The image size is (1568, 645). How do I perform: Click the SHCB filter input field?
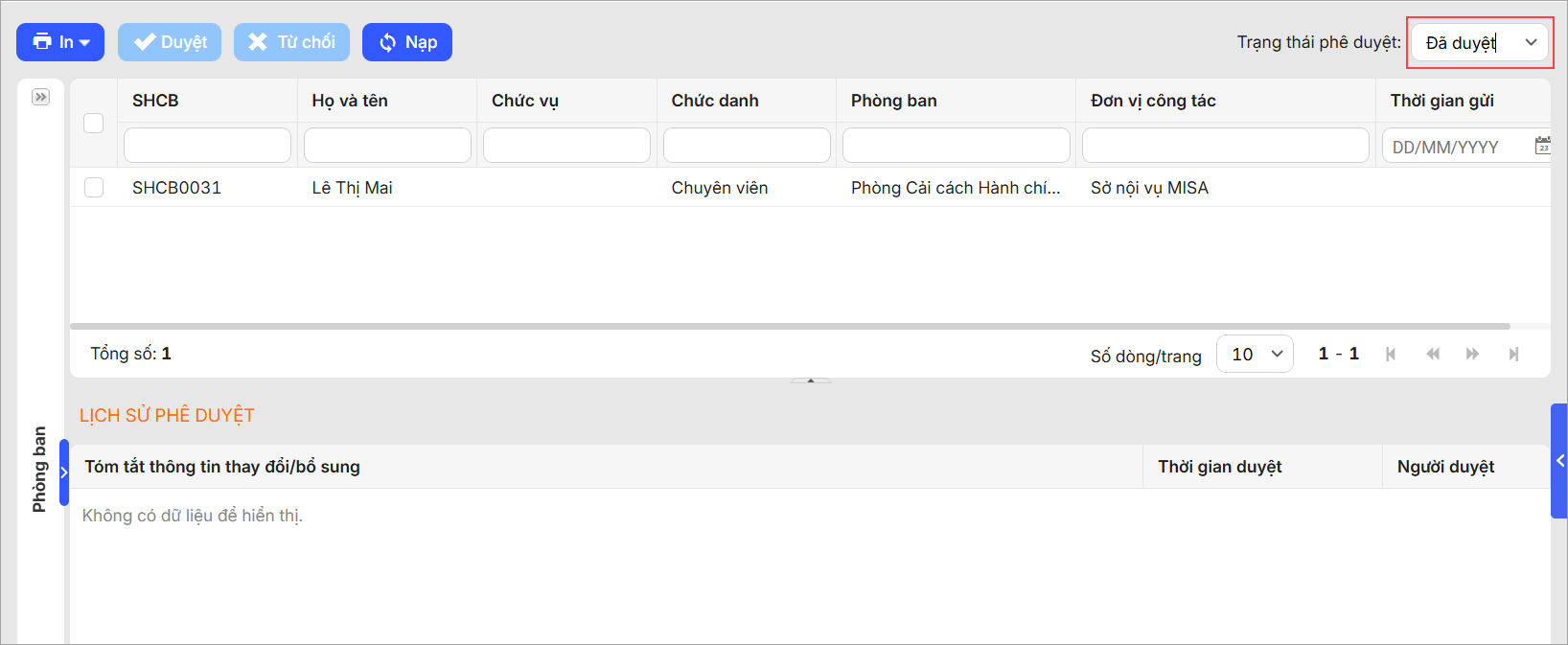tap(207, 146)
